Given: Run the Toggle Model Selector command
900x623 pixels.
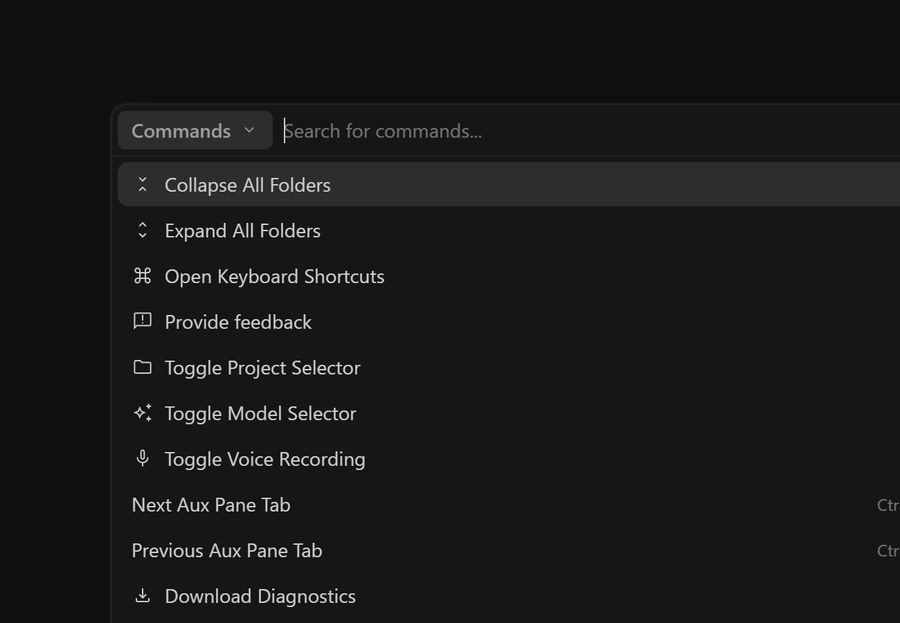Looking at the screenshot, I should [x=509, y=413].
